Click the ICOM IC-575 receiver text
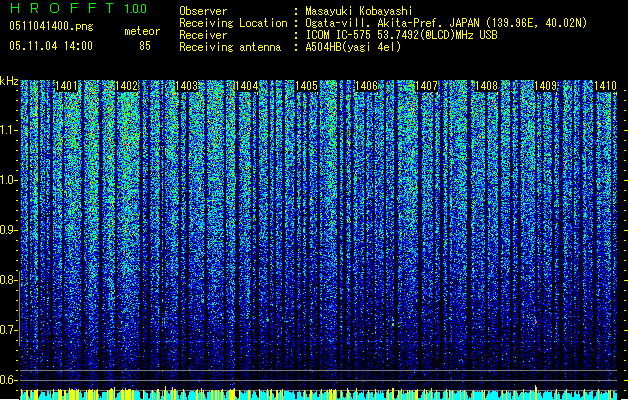 [401, 35]
